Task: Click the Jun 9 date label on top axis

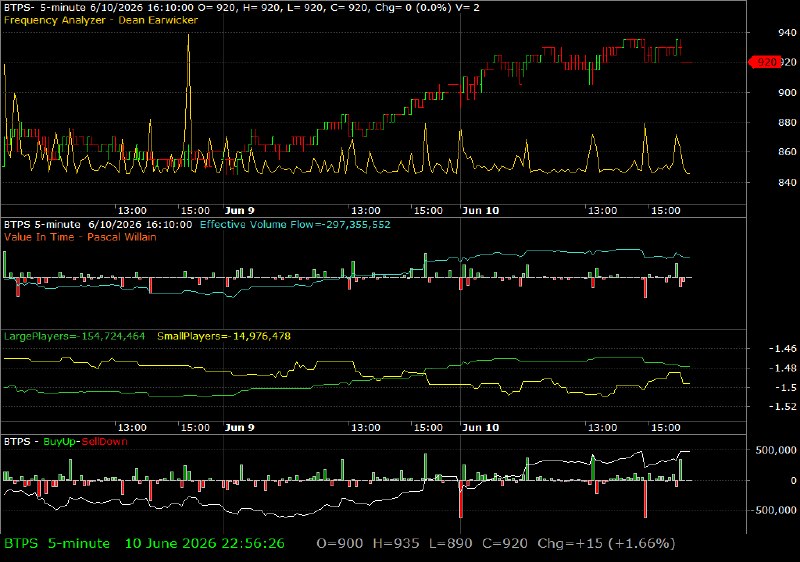Action: [x=239, y=211]
